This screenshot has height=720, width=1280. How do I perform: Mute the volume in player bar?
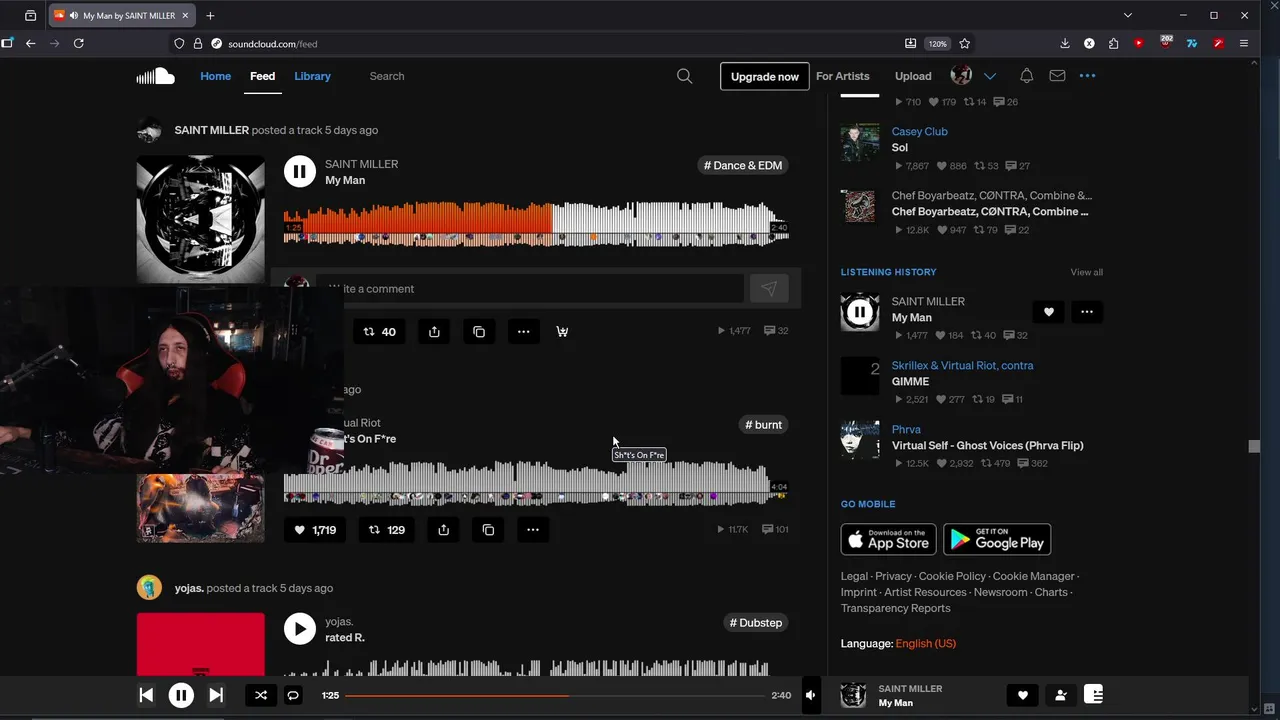coord(811,695)
